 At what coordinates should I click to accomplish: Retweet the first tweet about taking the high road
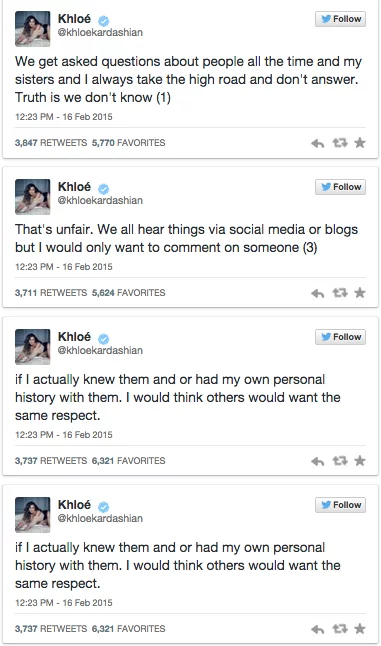click(340, 143)
